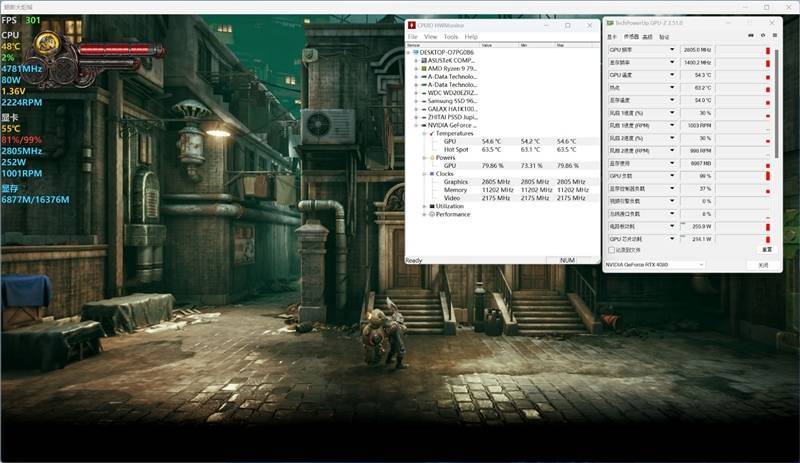Screen dimensions: 800x463
Task: Switch to the 传感器 sensors tab in GPU-Z
Action: 631,37
